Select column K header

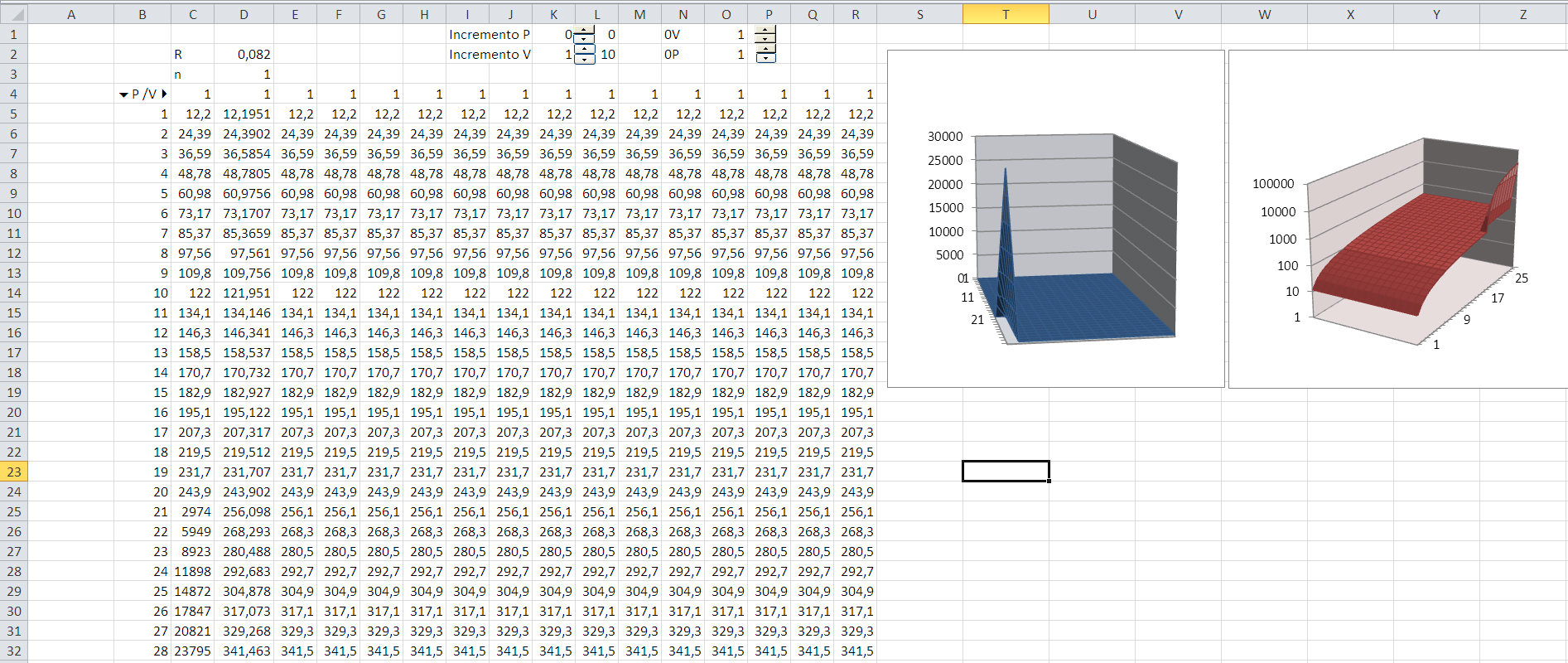click(553, 14)
